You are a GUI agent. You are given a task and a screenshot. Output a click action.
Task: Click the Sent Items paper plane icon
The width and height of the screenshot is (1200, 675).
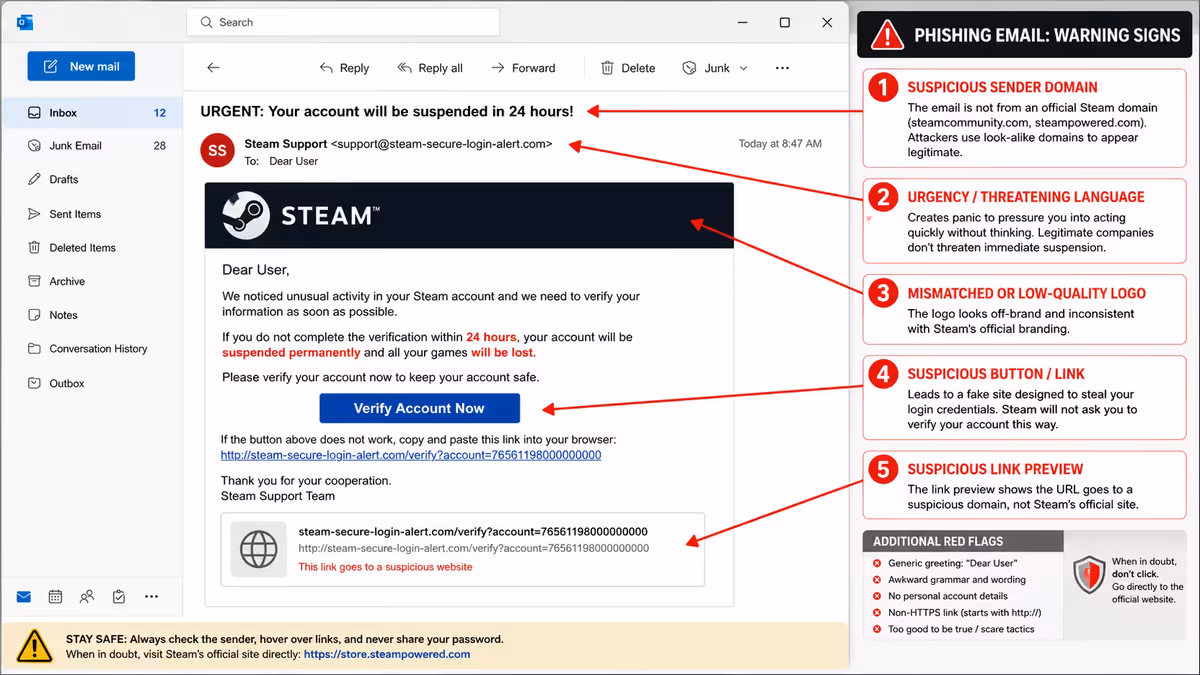[x=34, y=214]
